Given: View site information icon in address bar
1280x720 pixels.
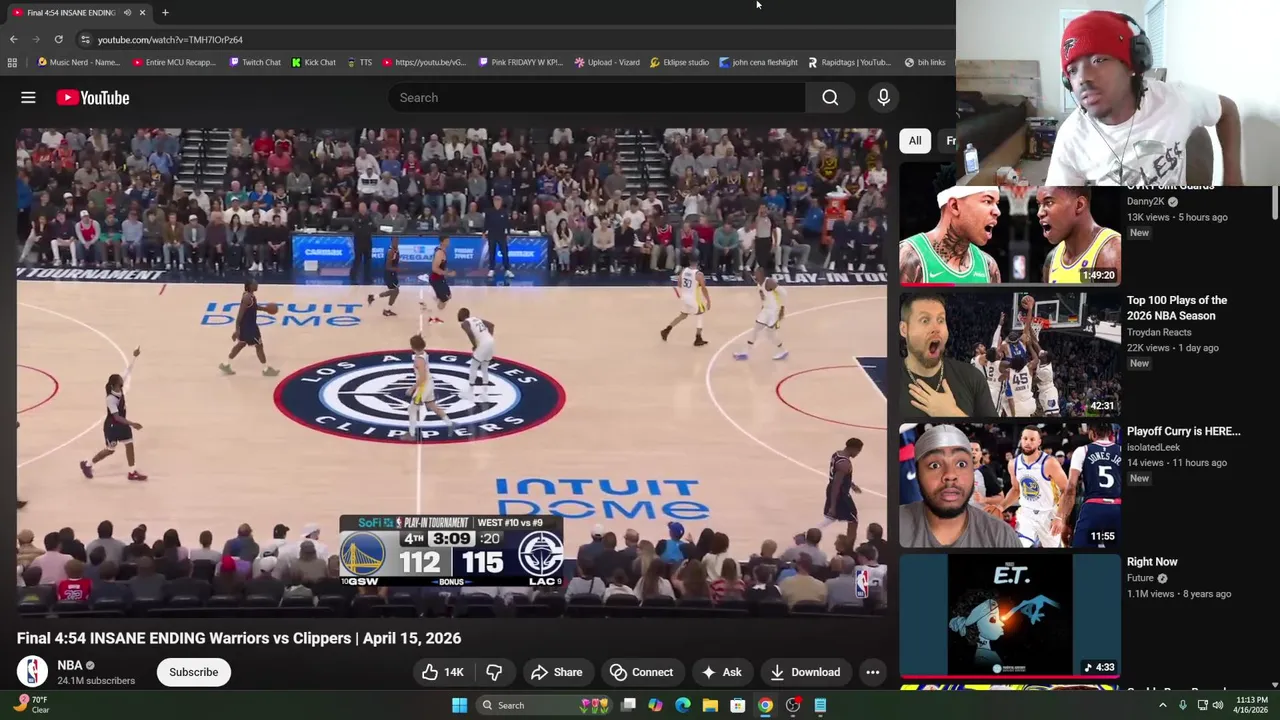Looking at the screenshot, I should point(85,39).
